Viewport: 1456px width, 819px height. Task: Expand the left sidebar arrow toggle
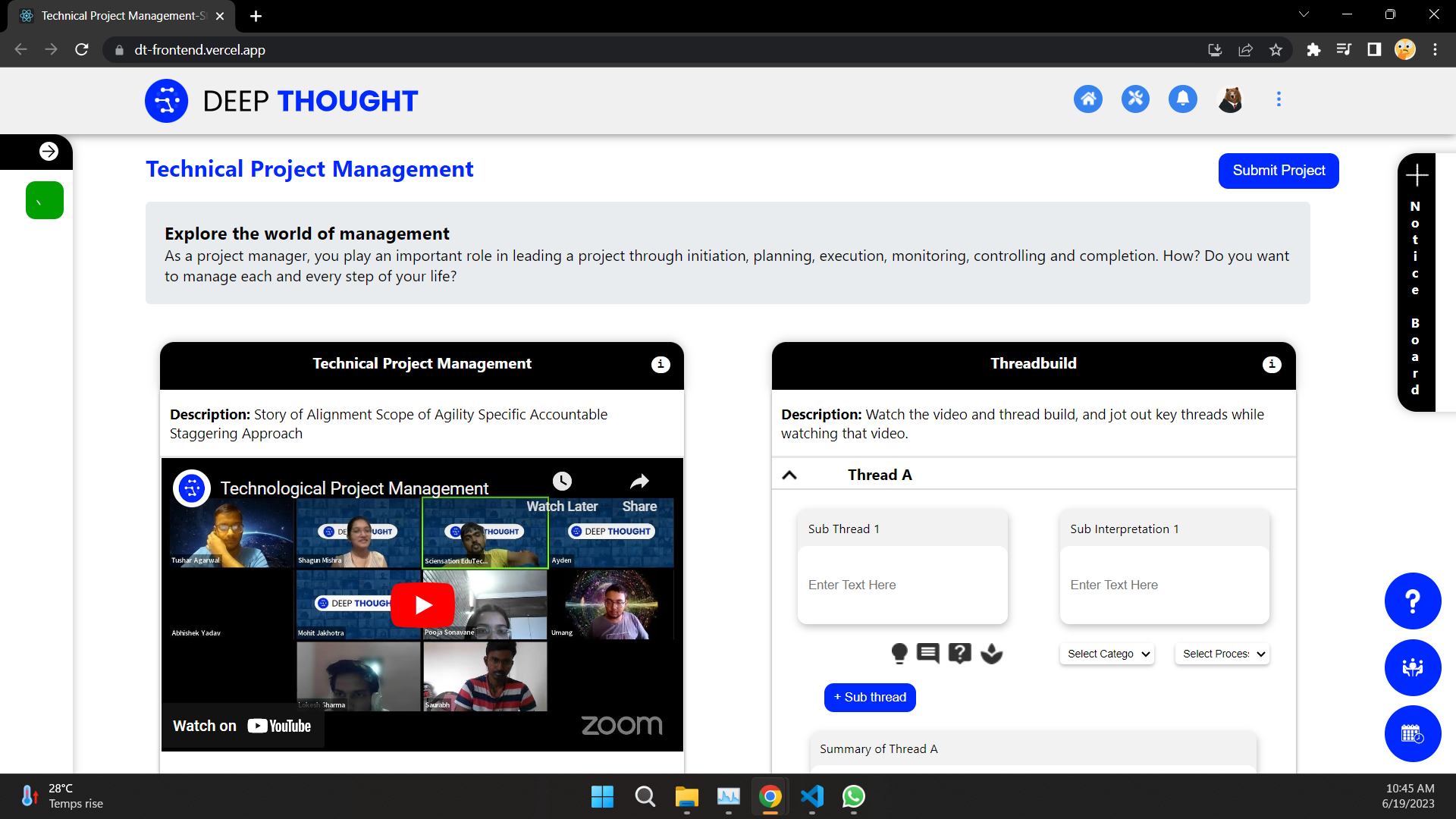(49, 152)
